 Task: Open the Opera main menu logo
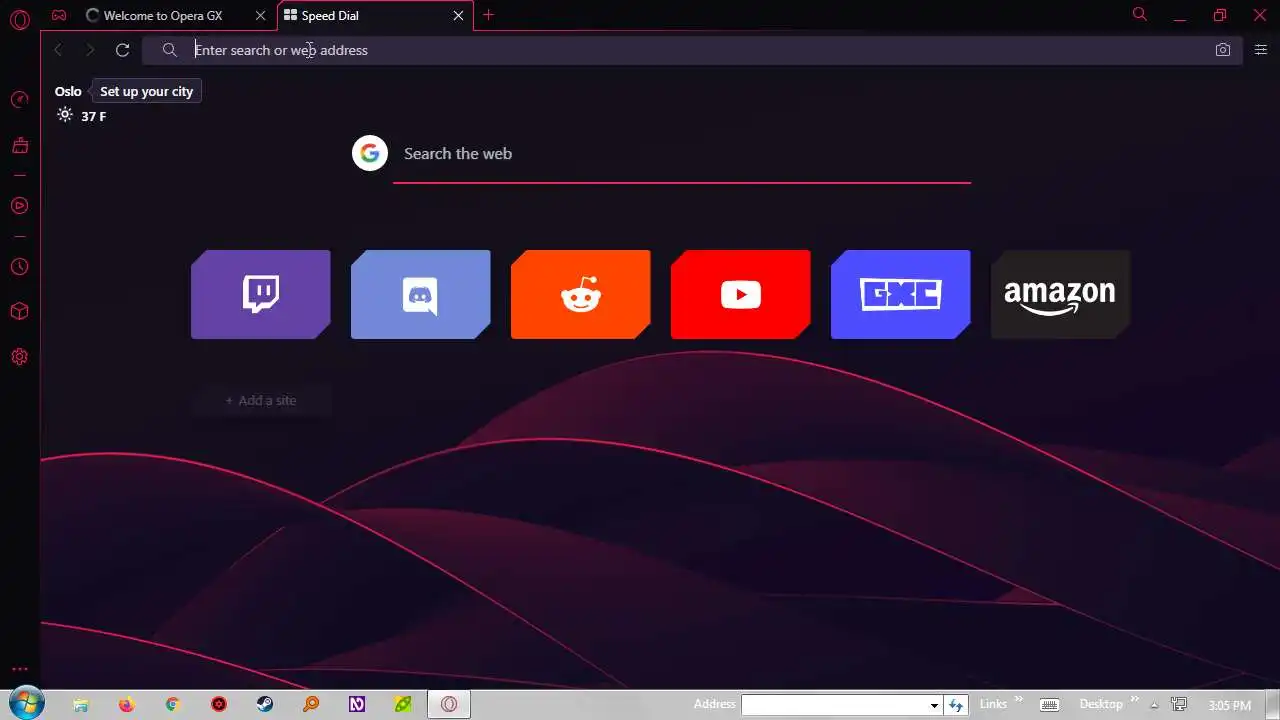click(x=19, y=19)
